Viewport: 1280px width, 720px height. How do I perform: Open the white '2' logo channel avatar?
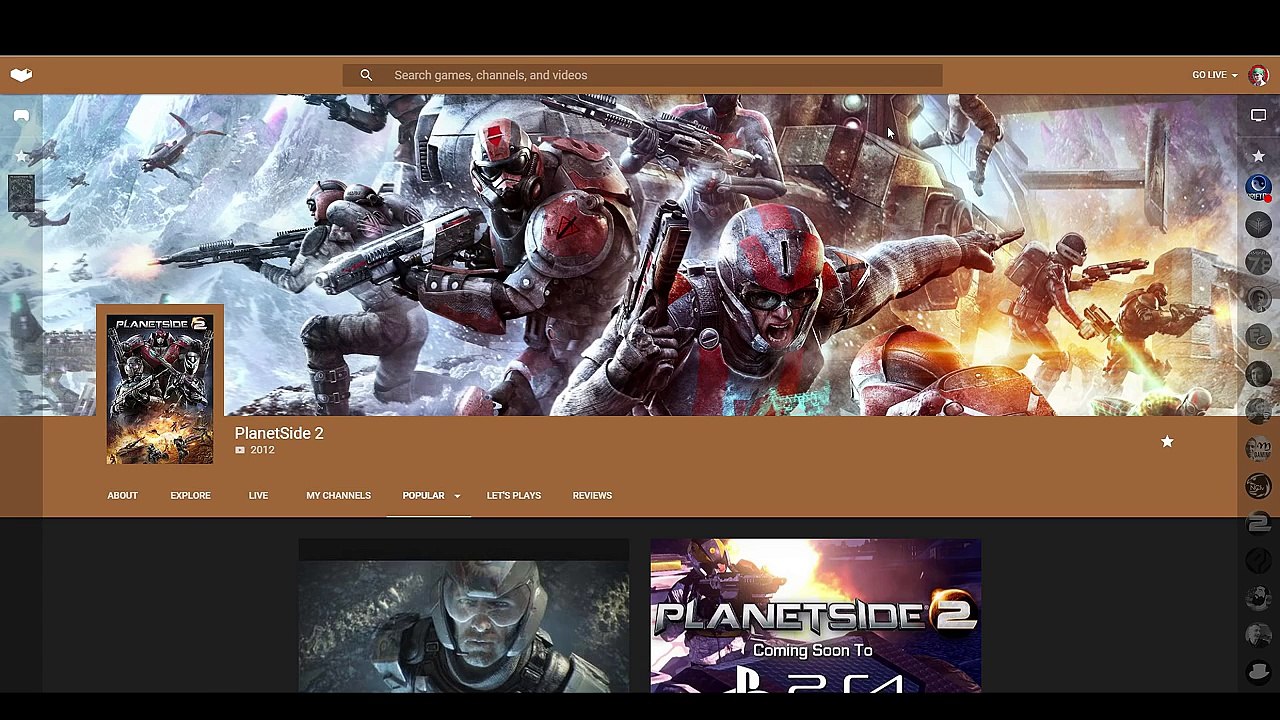pos(1258,523)
